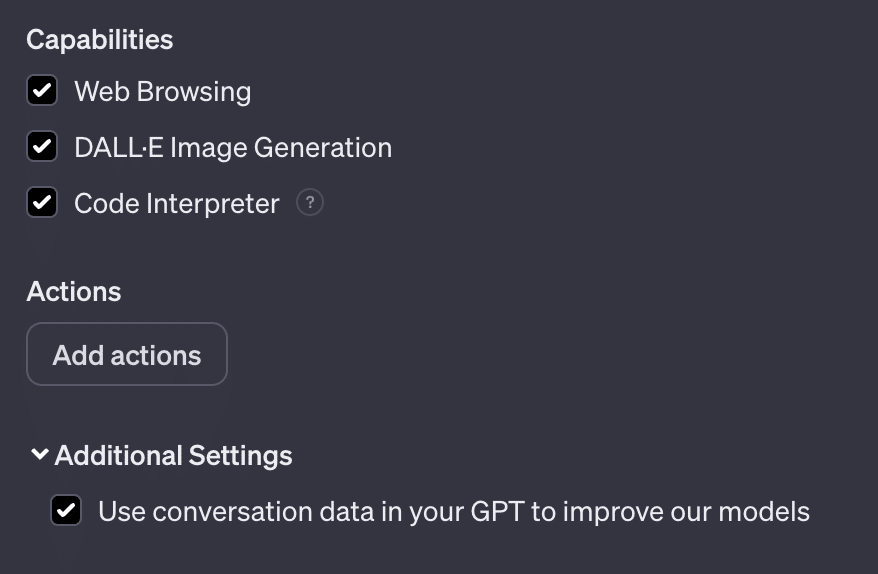Uncheck the Web Browsing checkbox
Screen dimensions: 878x574
42,92
